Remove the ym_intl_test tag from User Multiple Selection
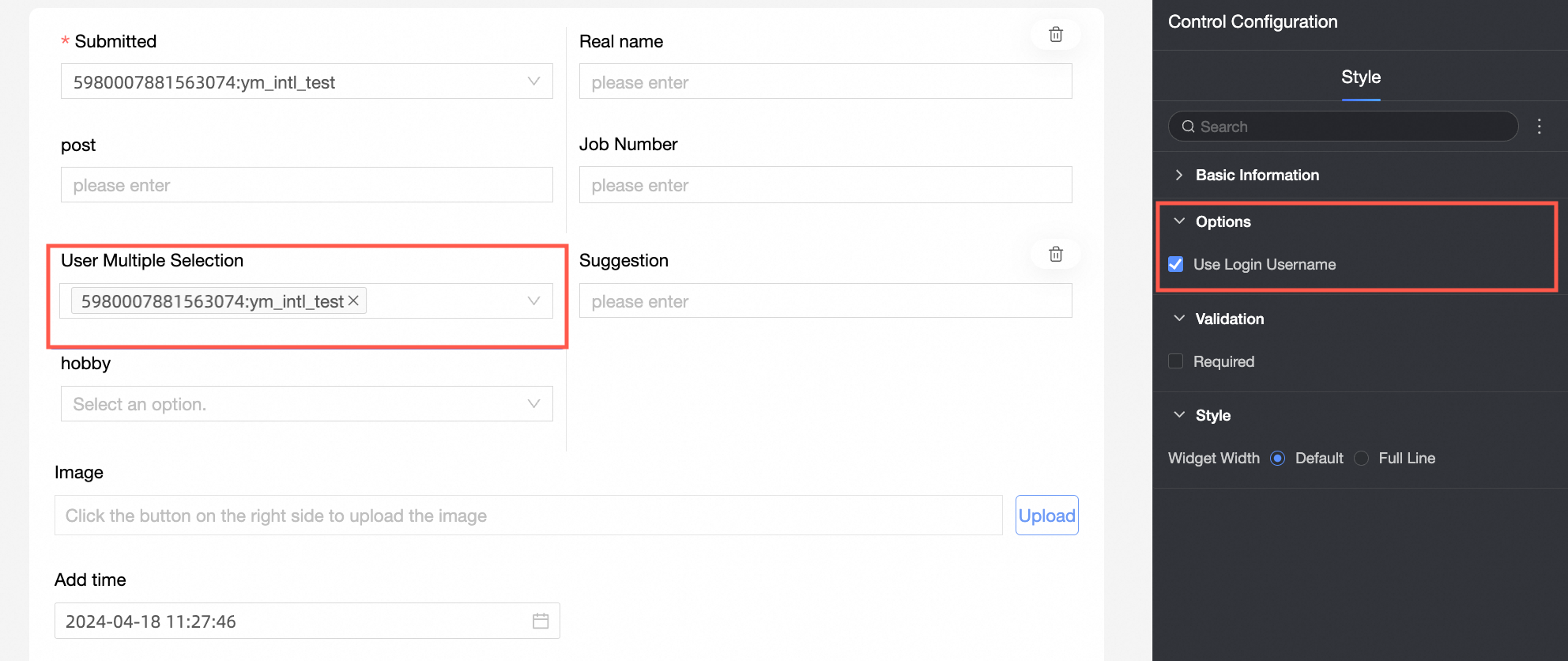 (353, 301)
